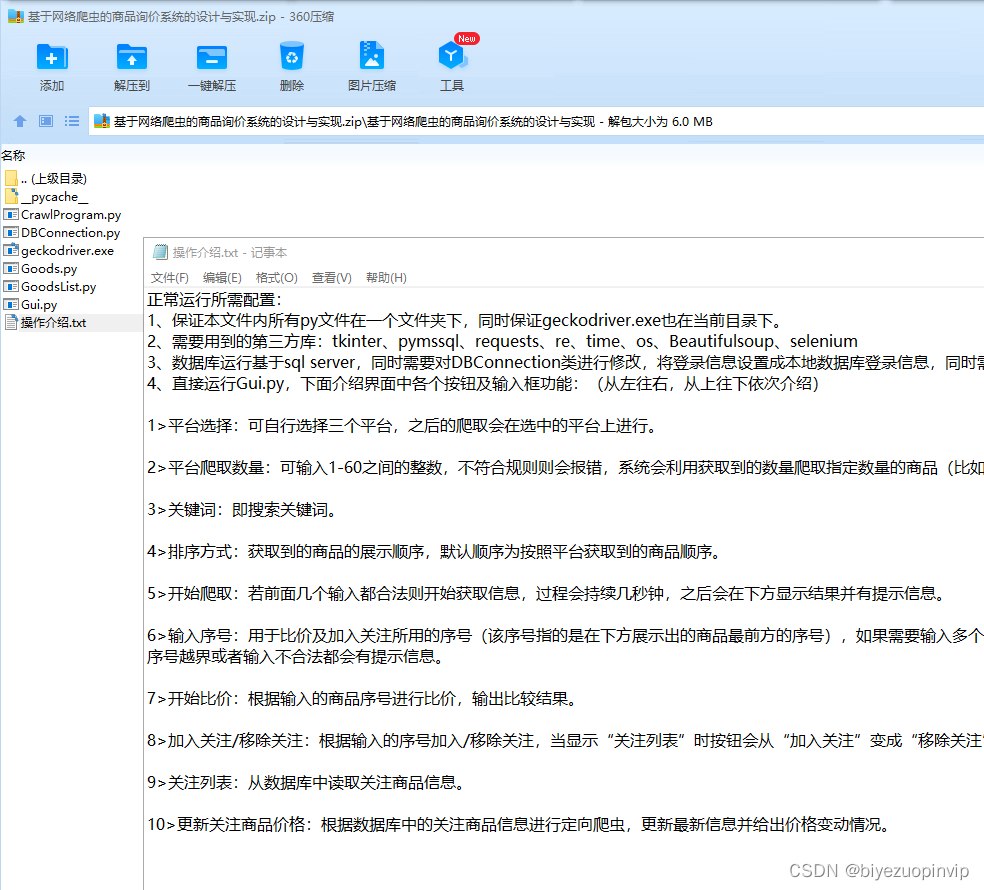Switch to icon view mode button
984x890 pixels.
46,121
